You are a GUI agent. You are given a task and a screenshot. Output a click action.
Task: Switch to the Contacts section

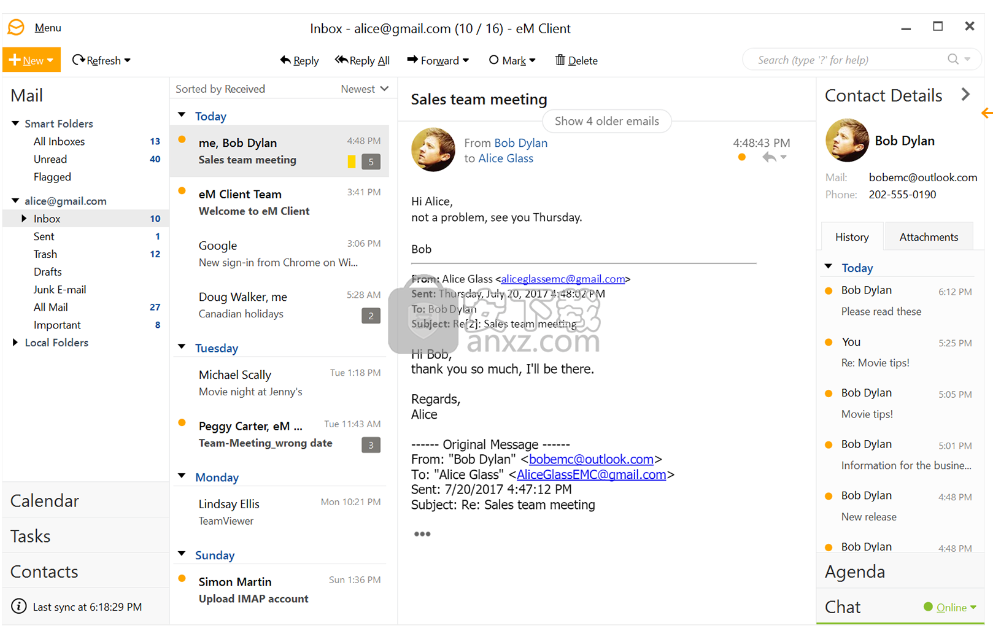tap(86, 571)
